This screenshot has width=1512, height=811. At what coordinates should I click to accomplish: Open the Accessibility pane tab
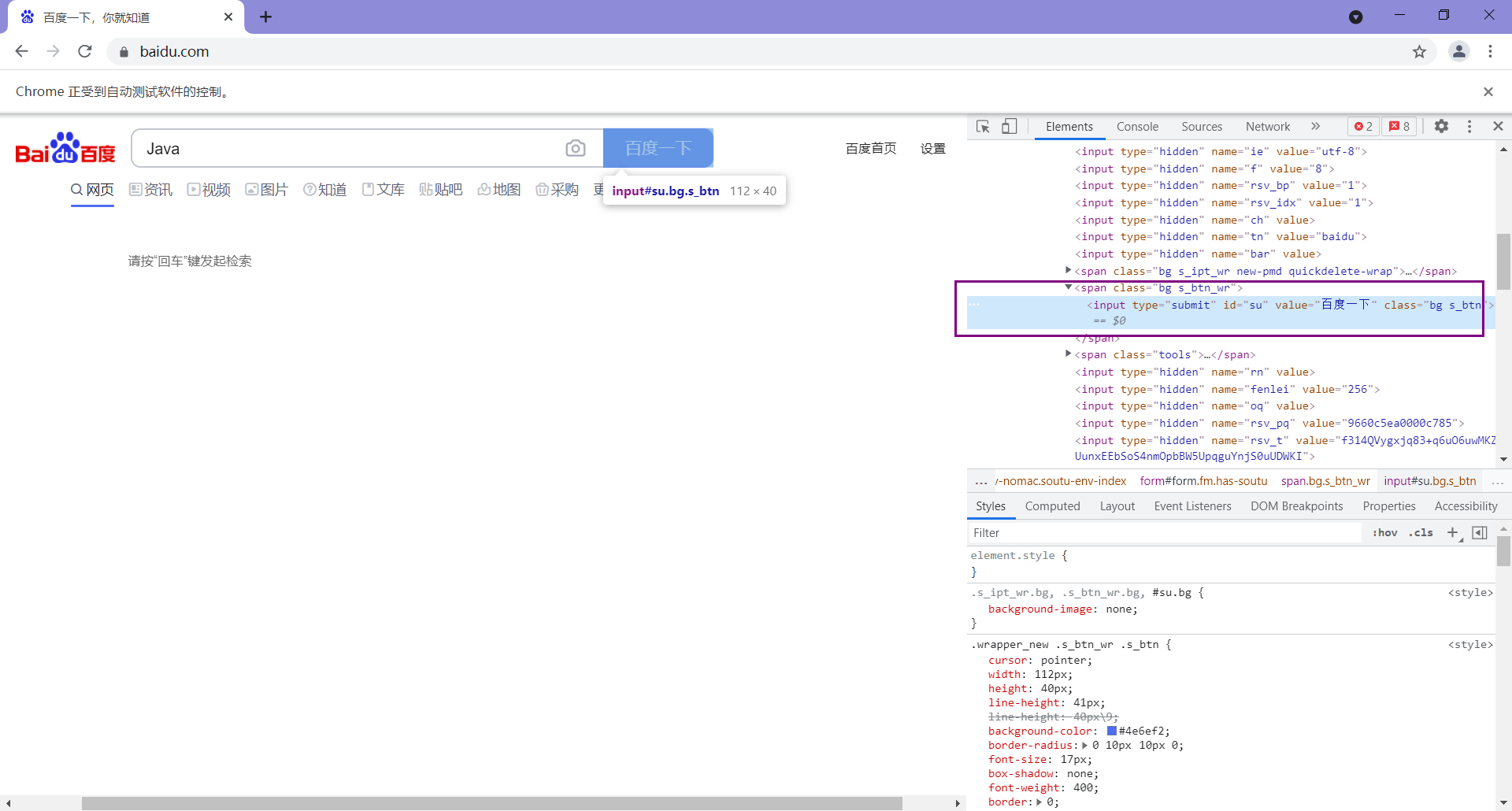click(1466, 506)
